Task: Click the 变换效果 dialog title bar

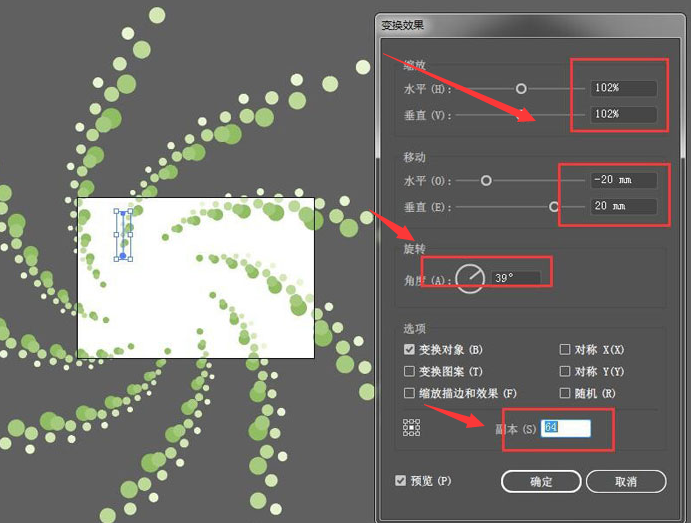Action: (530, 25)
